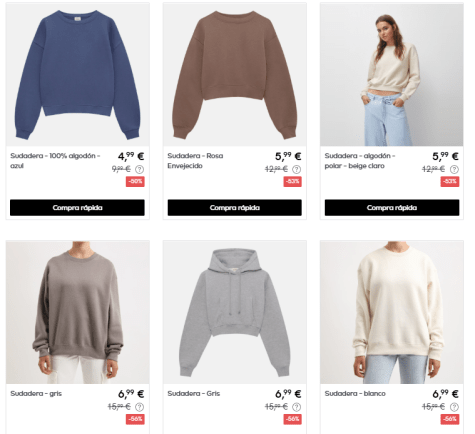The height and width of the screenshot is (434, 475).
Task: Click Compra rápida under beige sweatshirt
Action: [x=392, y=208]
